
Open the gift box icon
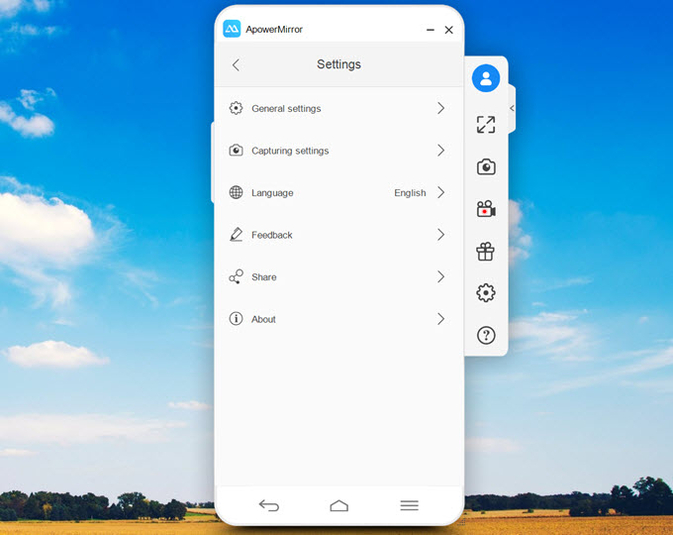(485, 251)
